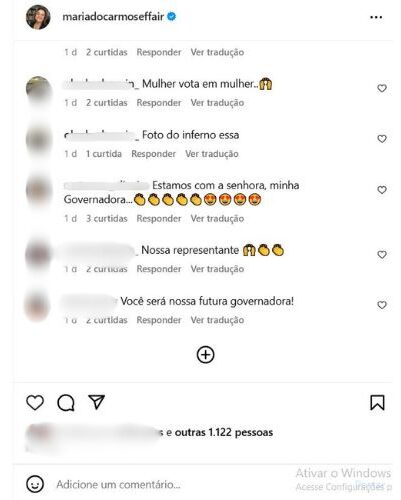Load more comments with the plus circle
401x500 pixels.
pos(205,355)
